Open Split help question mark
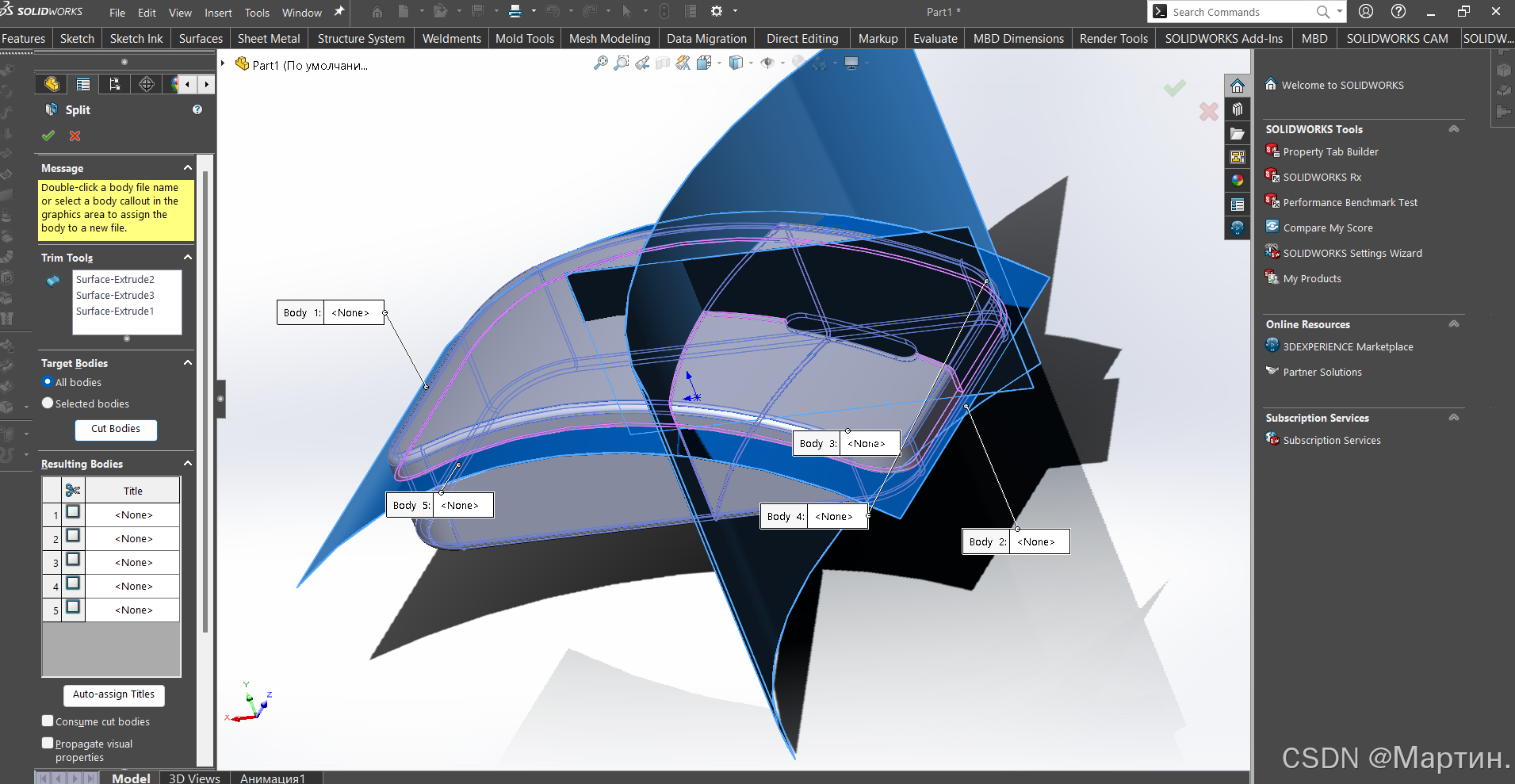 197,109
